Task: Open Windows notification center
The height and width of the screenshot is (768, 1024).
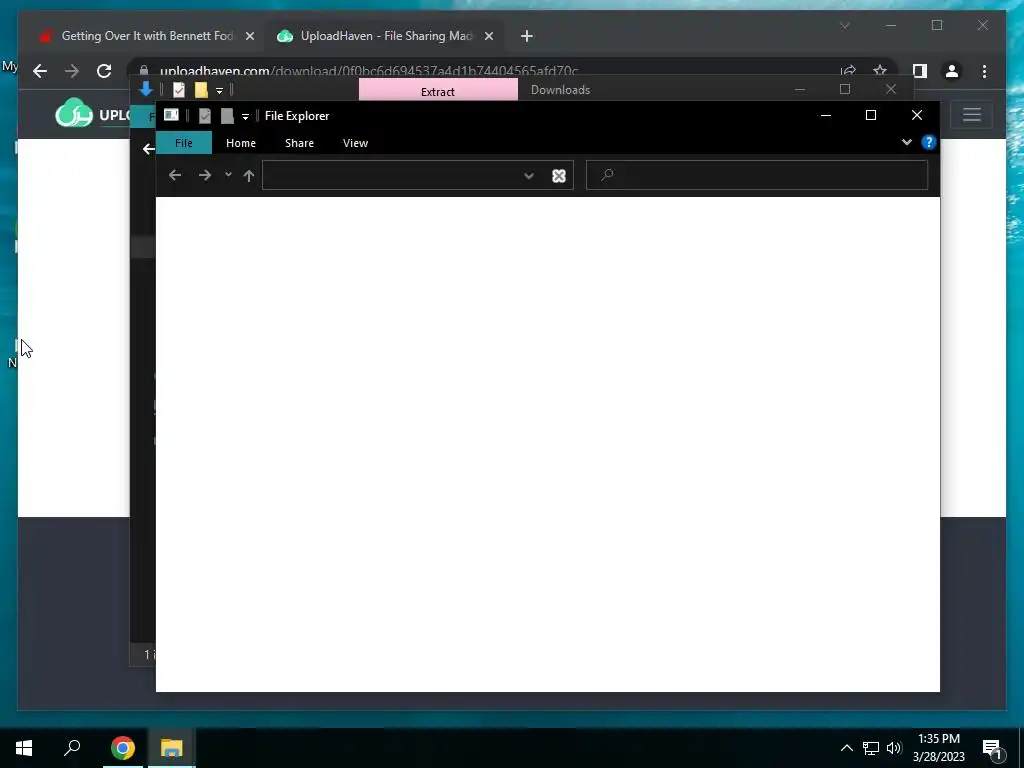Action: coord(993,748)
